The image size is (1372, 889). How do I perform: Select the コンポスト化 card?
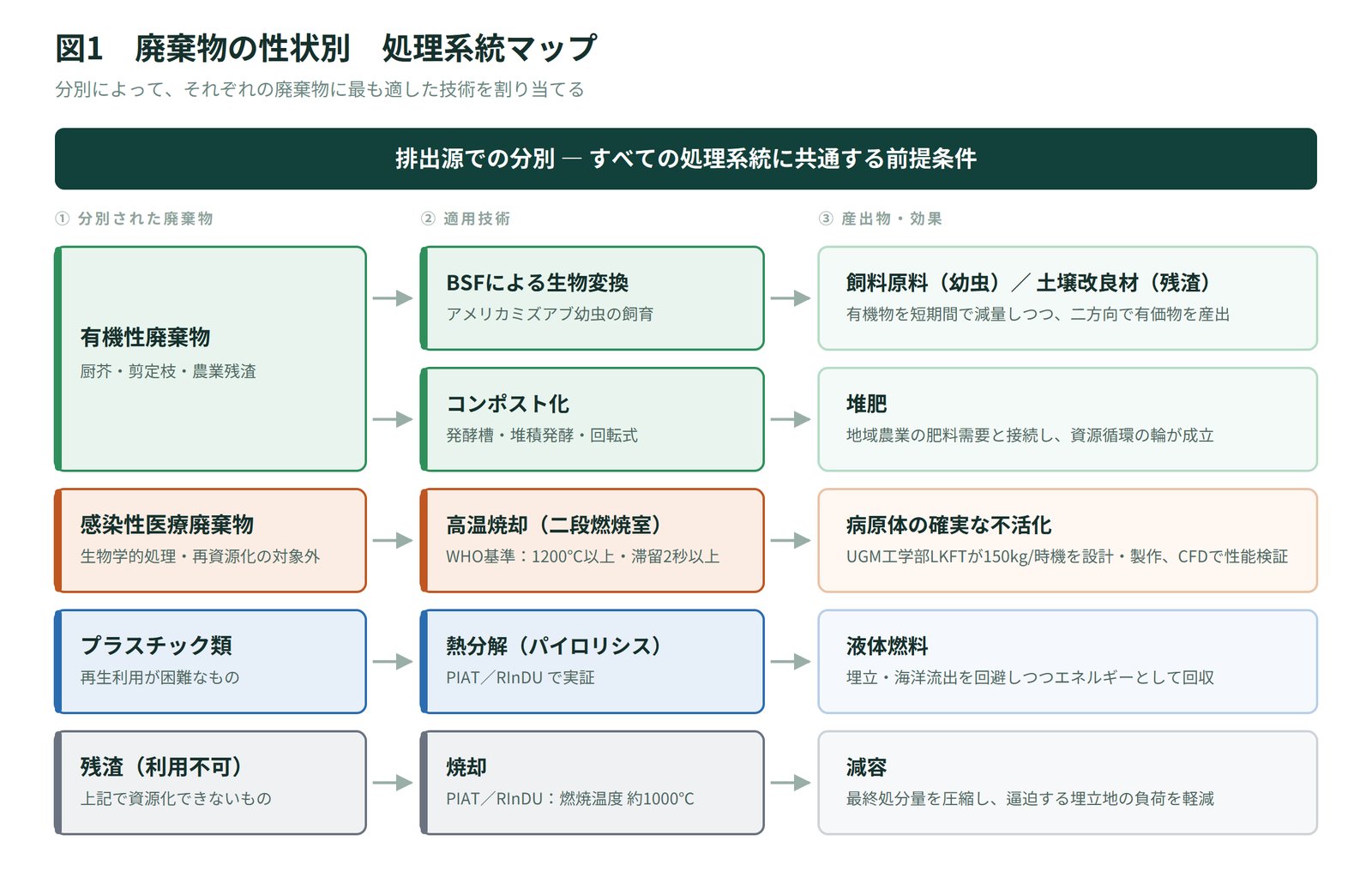point(592,419)
